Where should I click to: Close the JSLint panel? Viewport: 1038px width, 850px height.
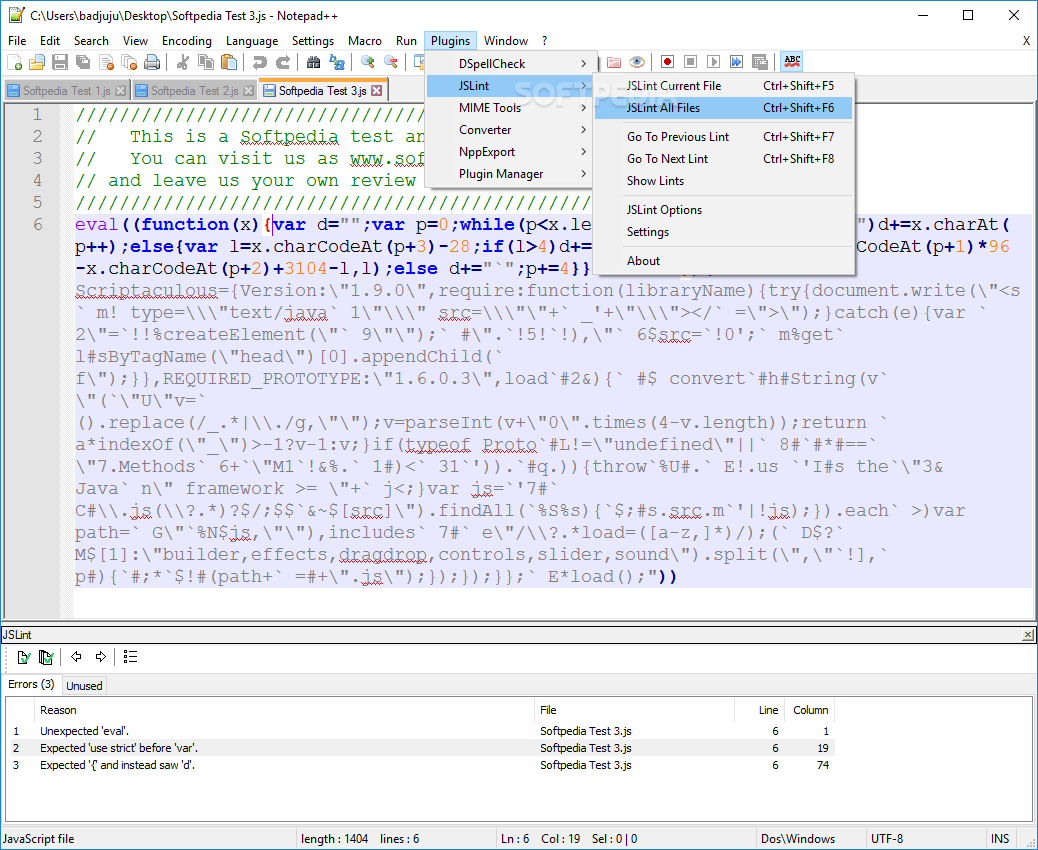[x=1027, y=635]
